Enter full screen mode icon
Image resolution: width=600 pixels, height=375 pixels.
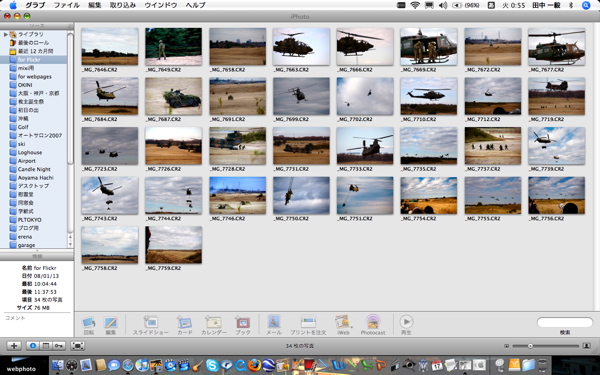click(77, 346)
